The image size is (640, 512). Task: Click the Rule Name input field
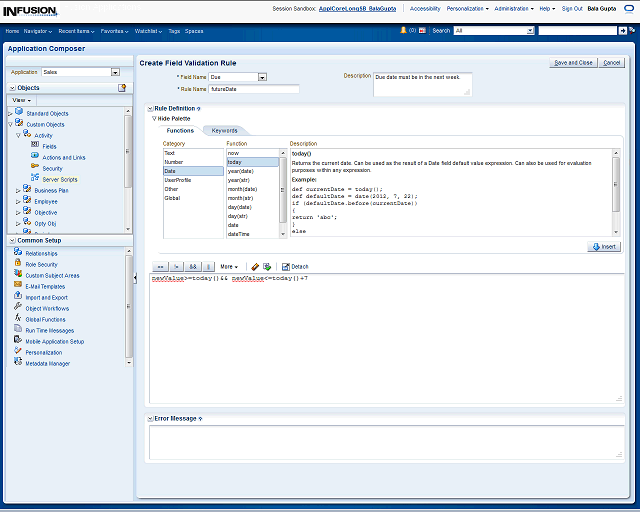(254, 89)
